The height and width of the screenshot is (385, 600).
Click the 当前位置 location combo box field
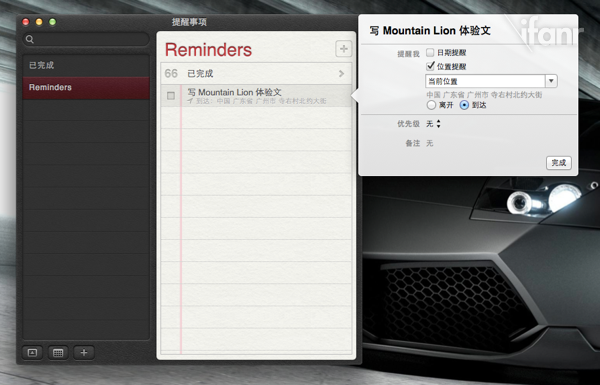point(485,81)
